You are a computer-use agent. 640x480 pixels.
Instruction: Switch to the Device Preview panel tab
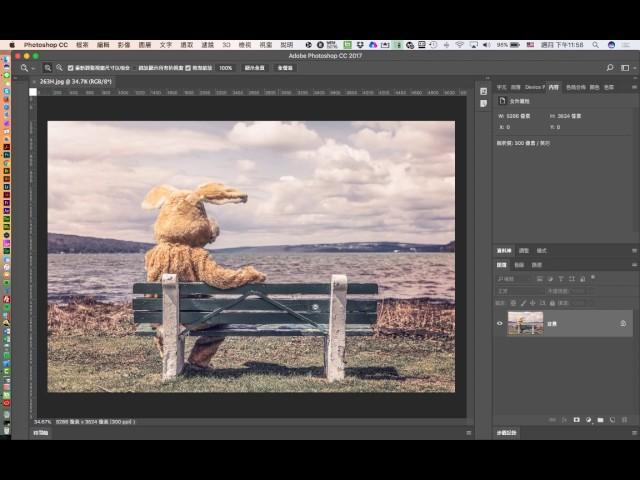coord(535,87)
